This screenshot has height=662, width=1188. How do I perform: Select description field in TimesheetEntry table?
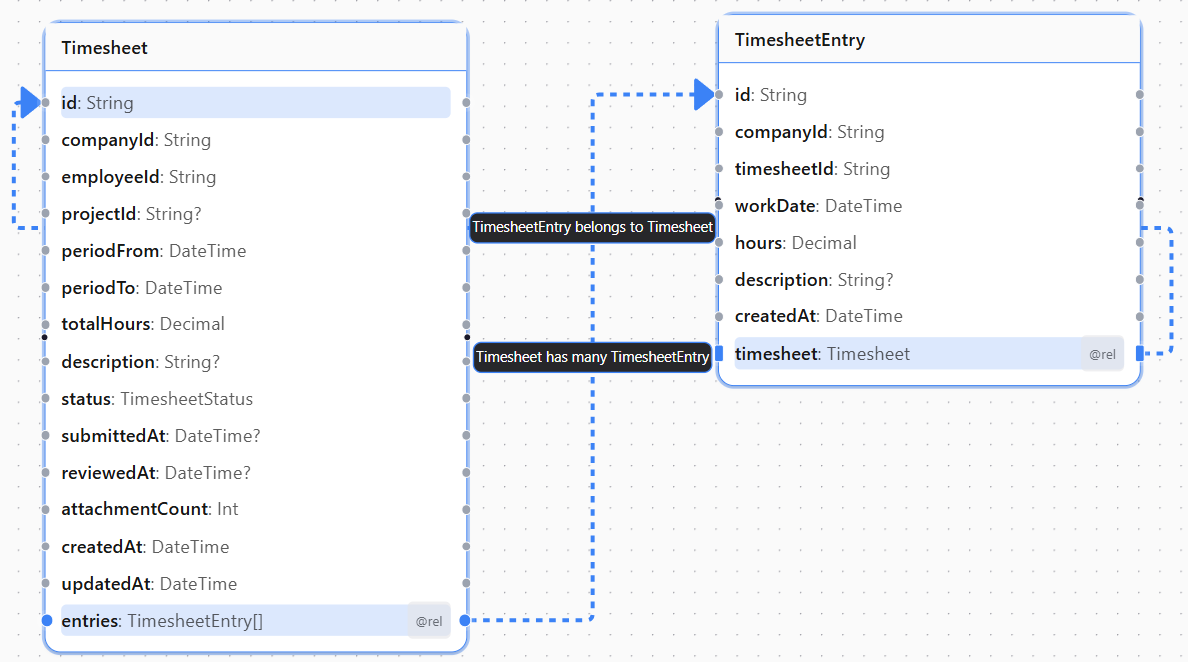pos(929,279)
